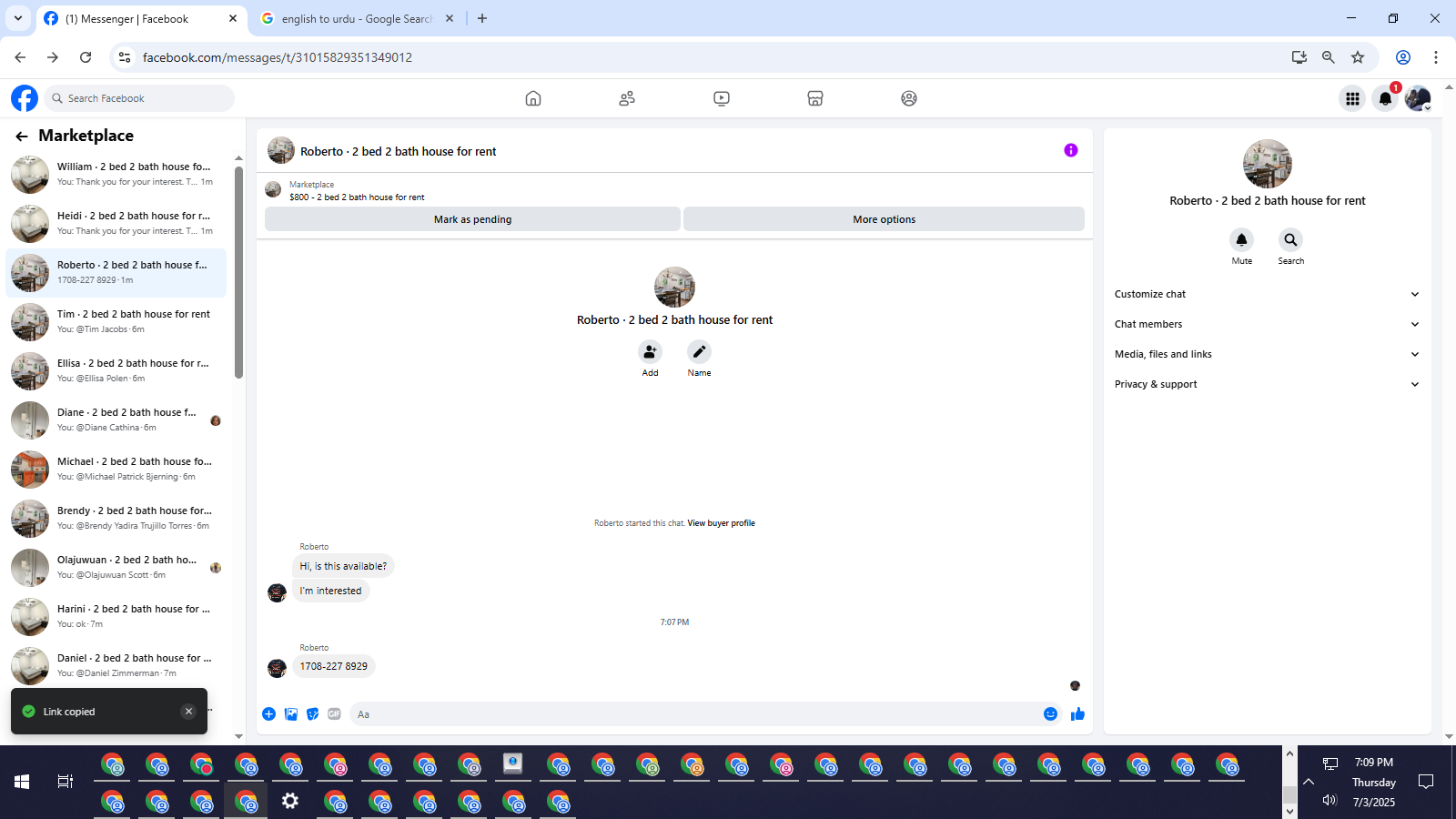Open the Groups icon in top navigation
Image resolution: width=1456 pixels, height=819 pixels.
pyautogui.click(x=909, y=98)
